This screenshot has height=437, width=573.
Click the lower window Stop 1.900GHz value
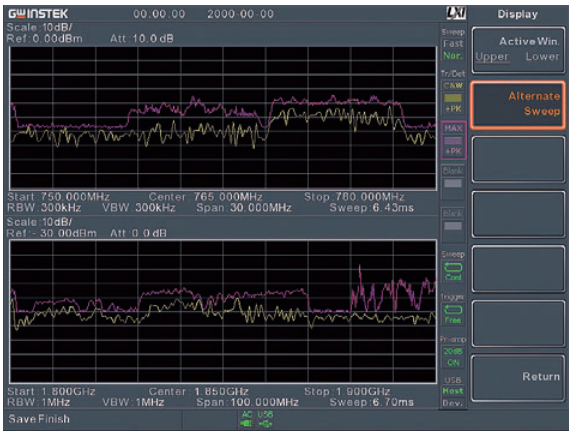[363, 391]
